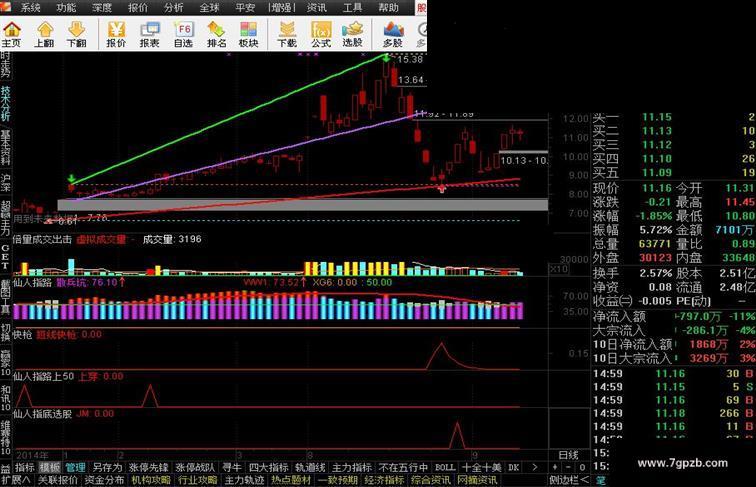Open the 选股 stock picker icon
The image size is (756, 487).
coord(352,34)
